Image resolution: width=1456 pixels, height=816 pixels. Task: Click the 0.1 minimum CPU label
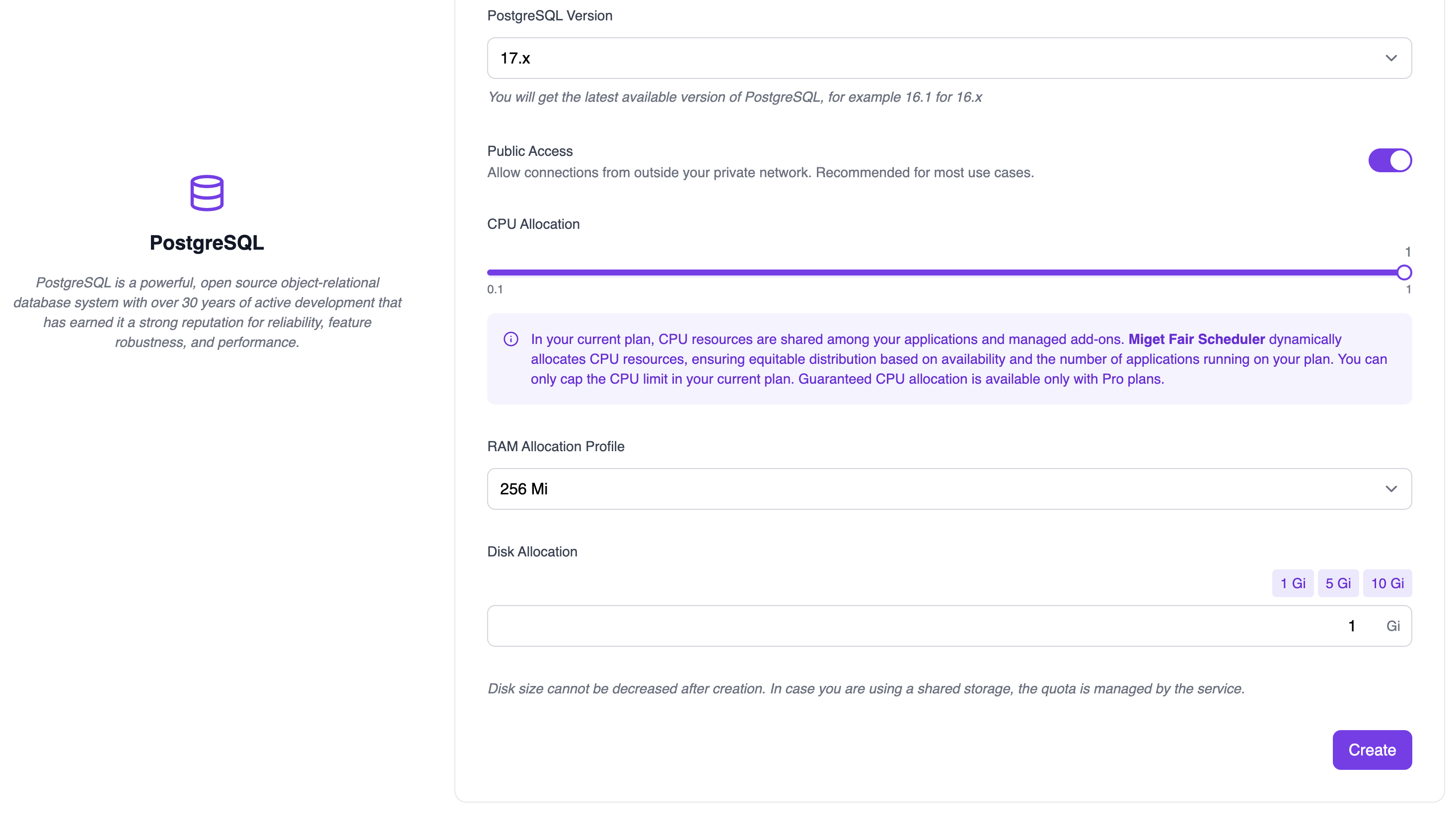tap(495, 289)
